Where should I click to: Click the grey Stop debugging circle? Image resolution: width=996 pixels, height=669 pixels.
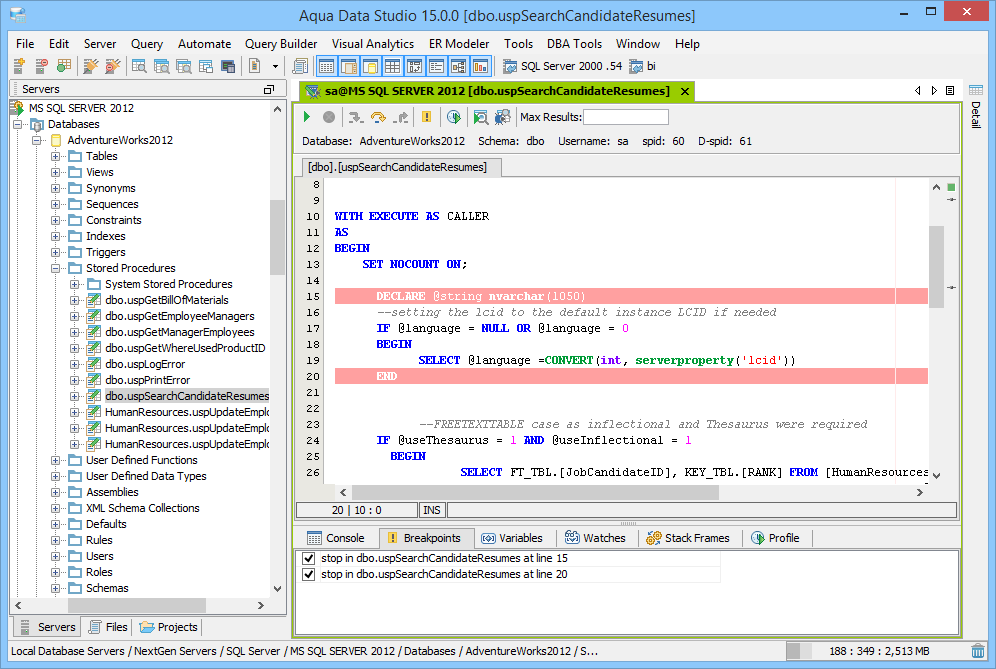coord(328,117)
